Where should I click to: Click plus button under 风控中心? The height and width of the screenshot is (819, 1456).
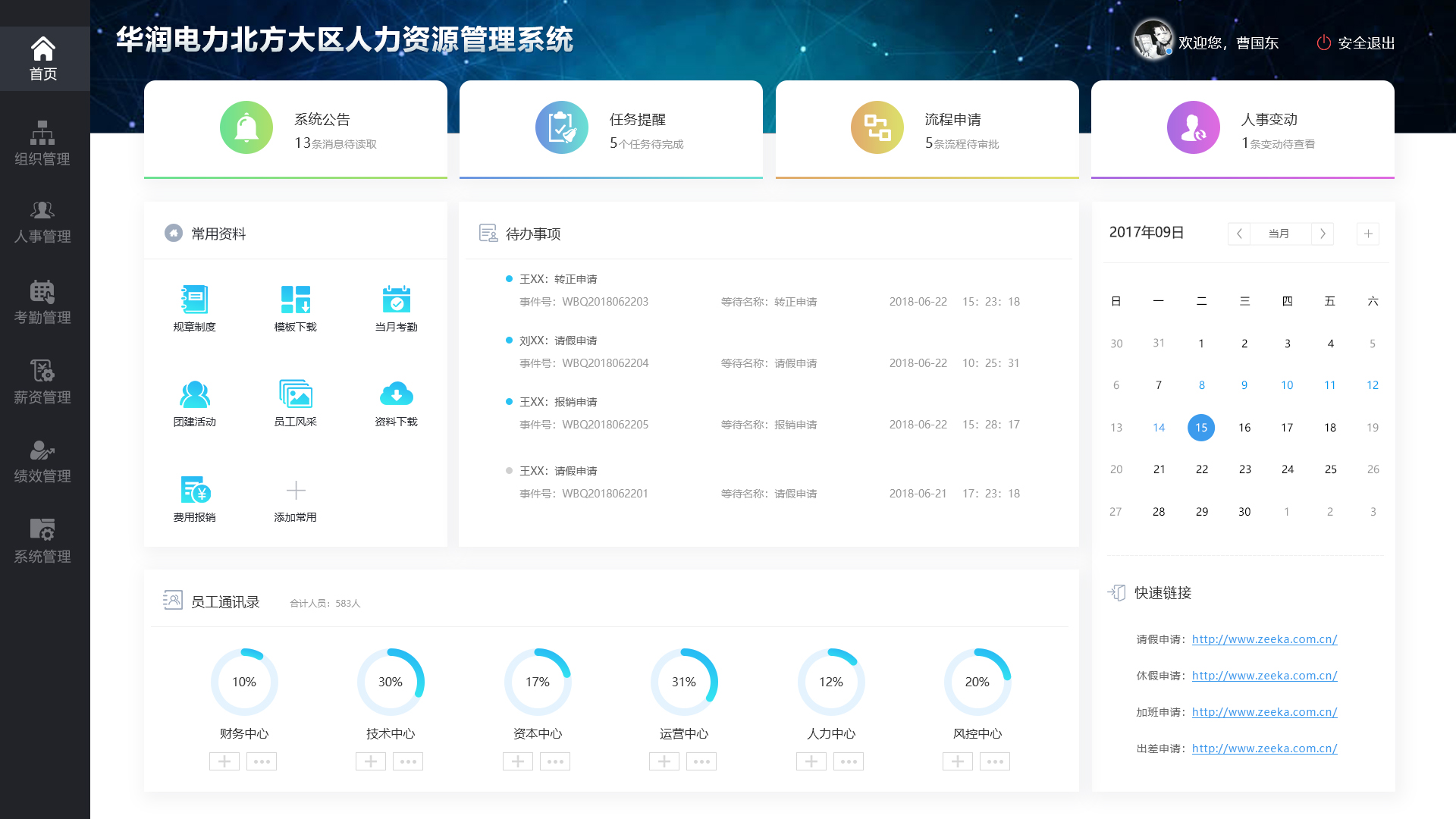pos(958,761)
